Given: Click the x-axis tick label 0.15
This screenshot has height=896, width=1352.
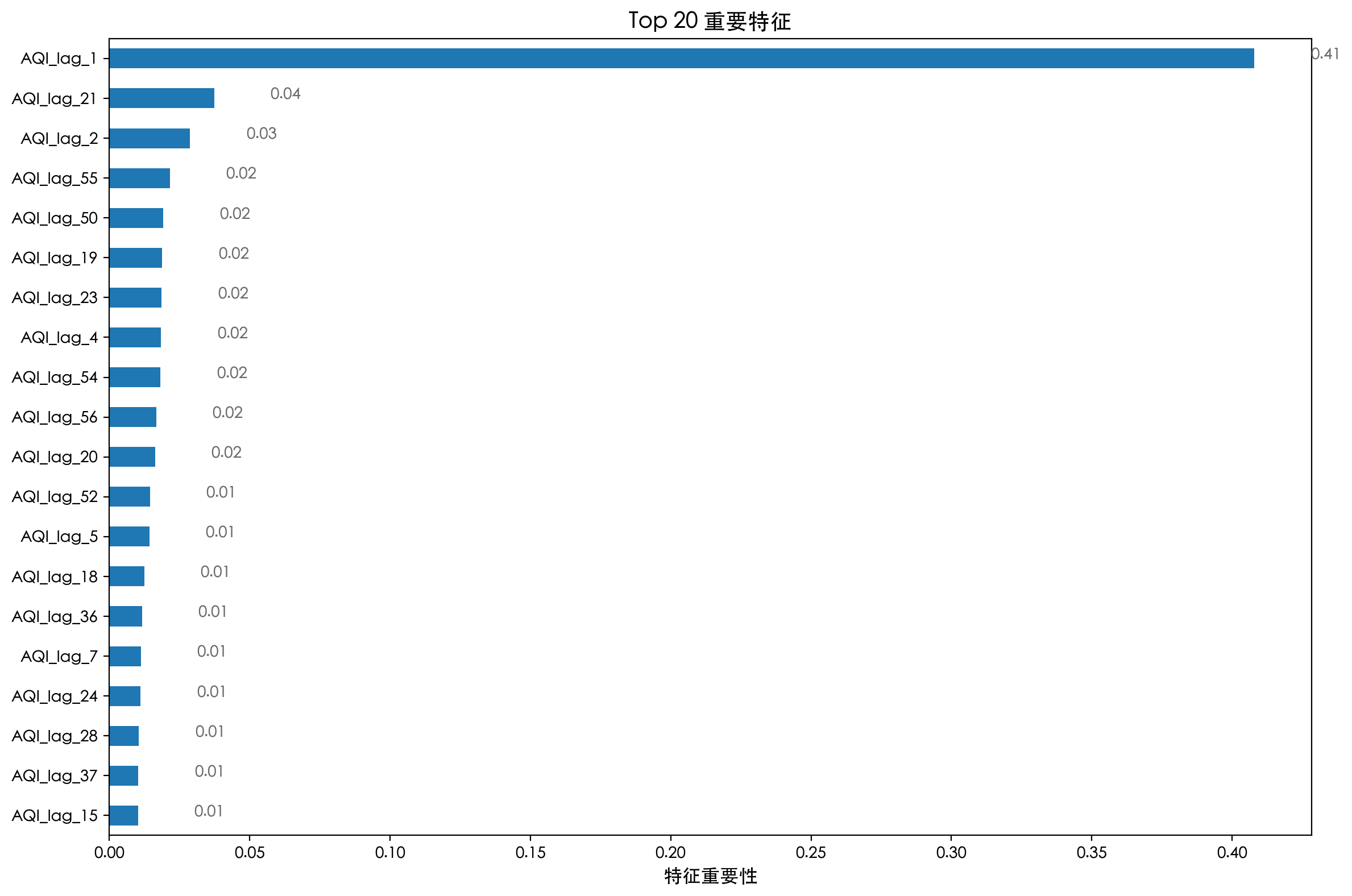Looking at the screenshot, I should [x=530, y=853].
